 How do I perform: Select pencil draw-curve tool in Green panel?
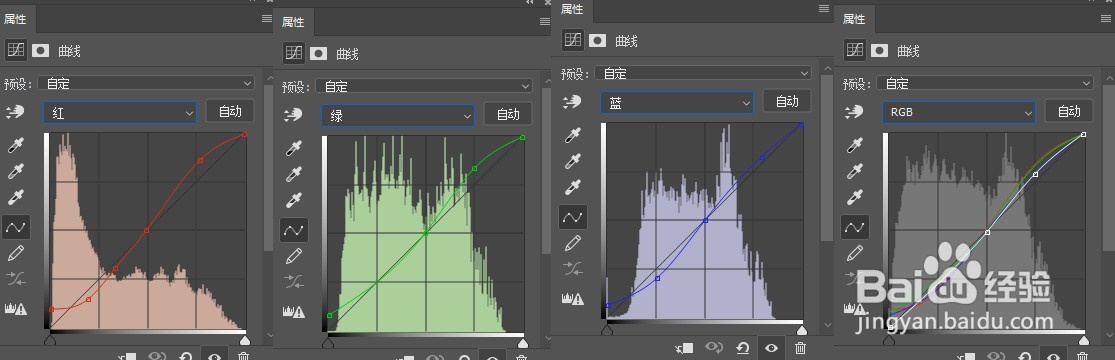pos(294,255)
